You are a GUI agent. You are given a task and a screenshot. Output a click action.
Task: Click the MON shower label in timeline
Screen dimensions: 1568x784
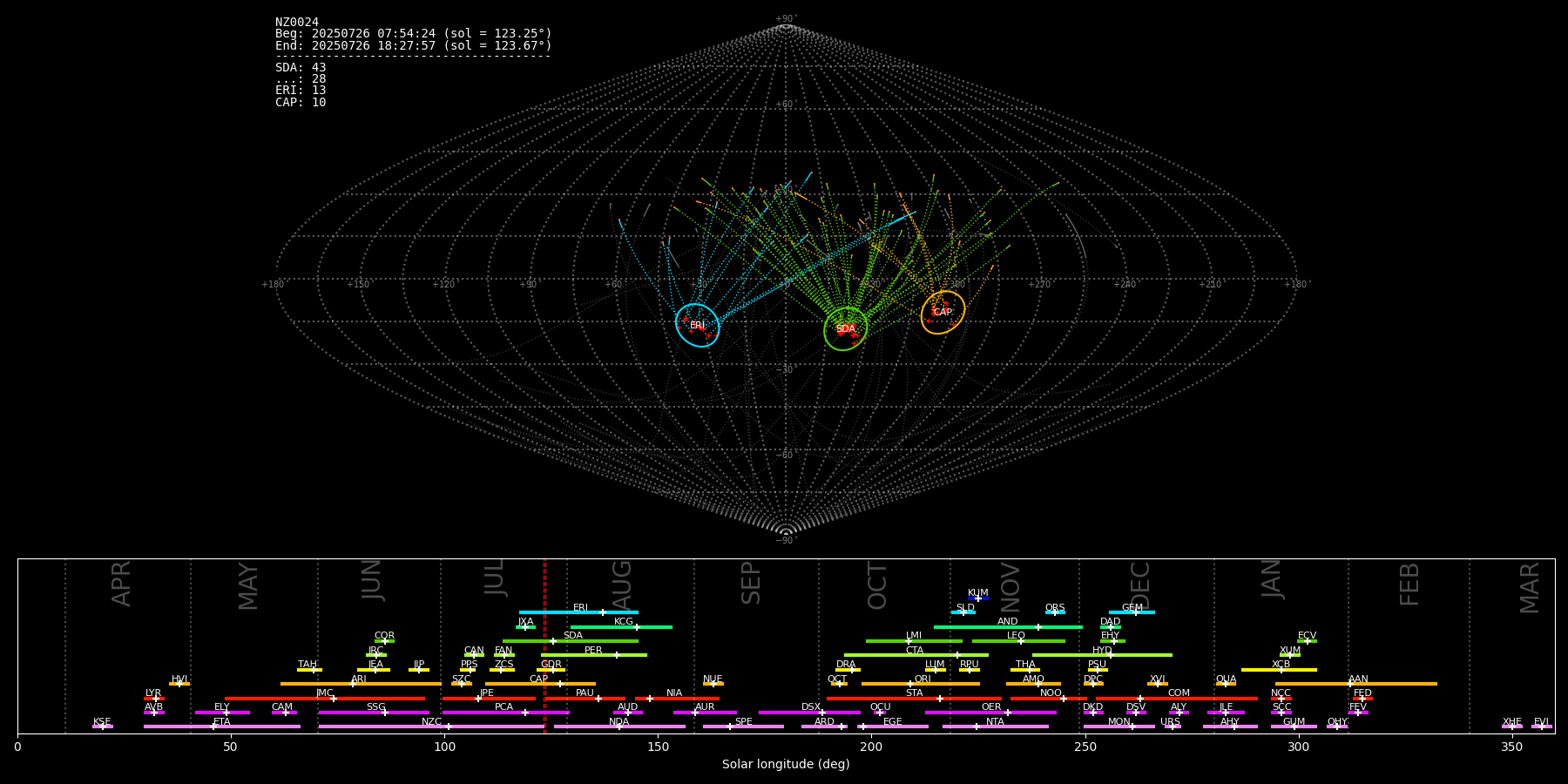[x=1119, y=722]
